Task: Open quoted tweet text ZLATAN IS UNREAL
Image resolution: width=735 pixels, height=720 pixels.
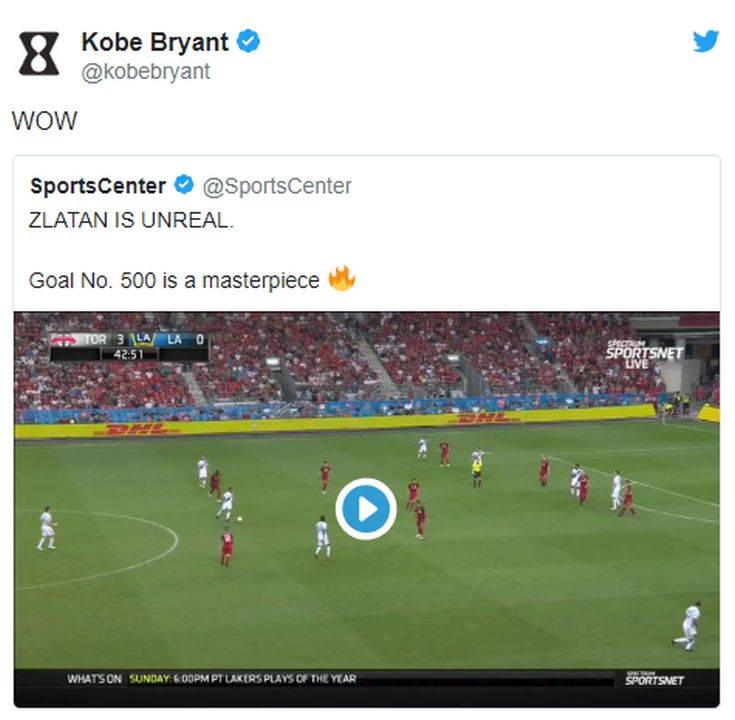Action: tap(131, 220)
